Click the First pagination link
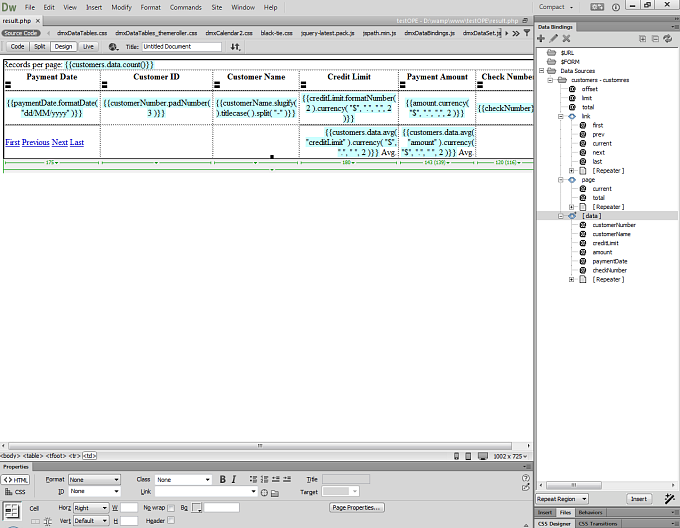 click(13, 142)
